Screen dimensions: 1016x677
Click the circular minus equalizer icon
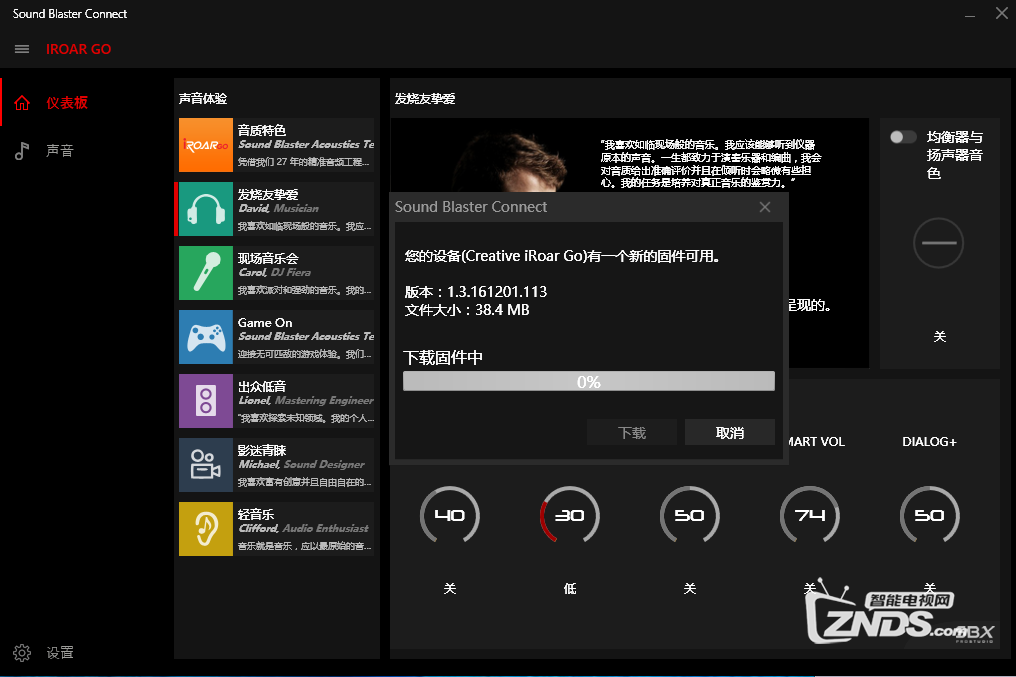coord(938,243)
